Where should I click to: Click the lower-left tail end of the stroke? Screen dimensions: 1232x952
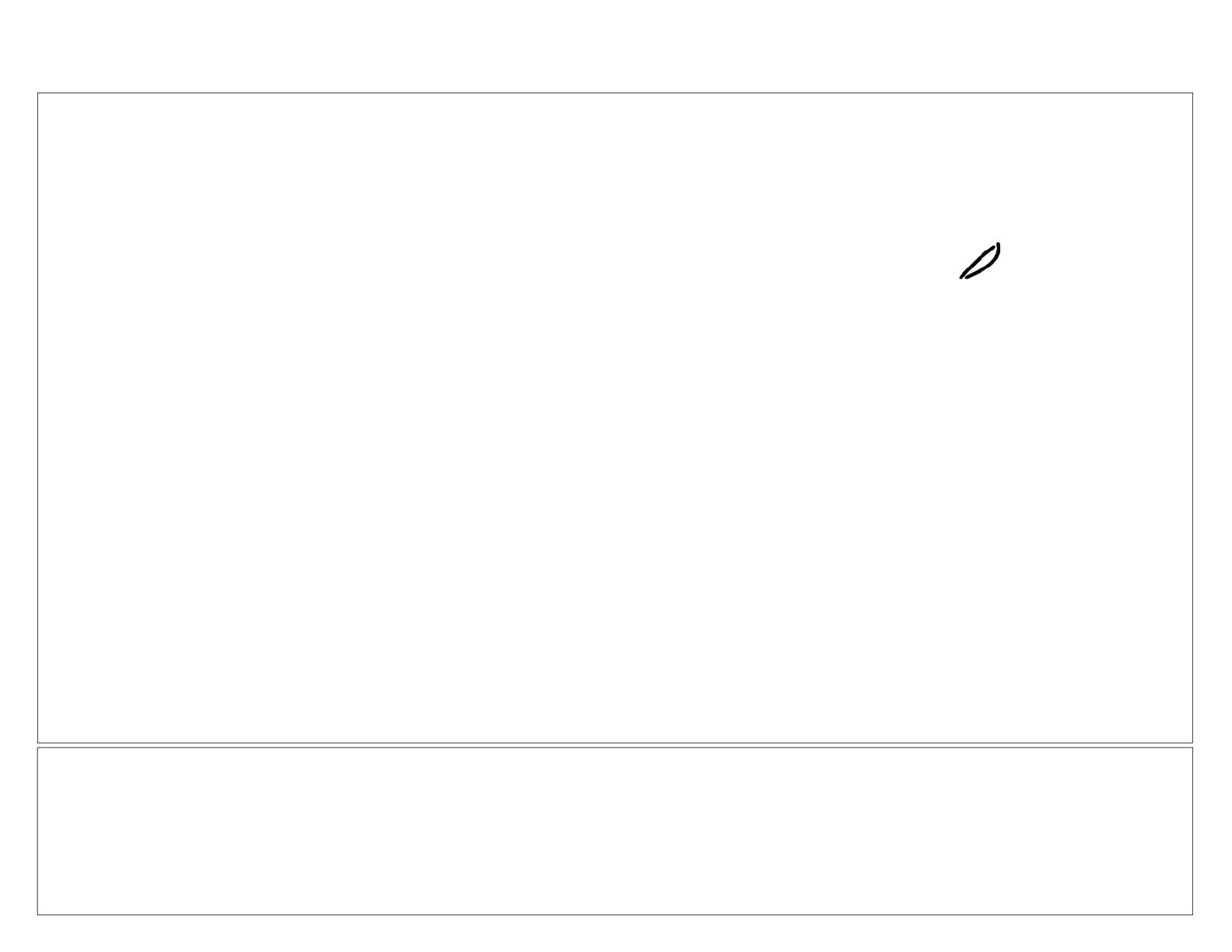point(962,276)
